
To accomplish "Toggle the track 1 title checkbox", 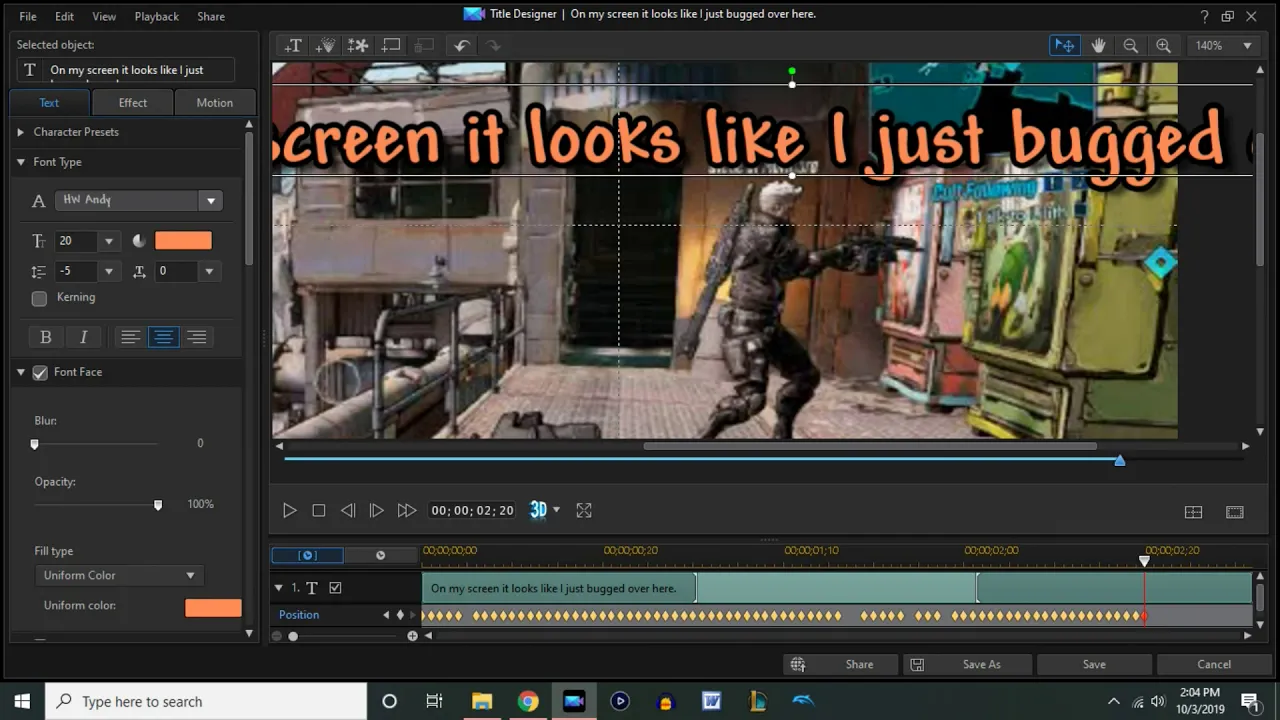I will (x=335, y=588).
